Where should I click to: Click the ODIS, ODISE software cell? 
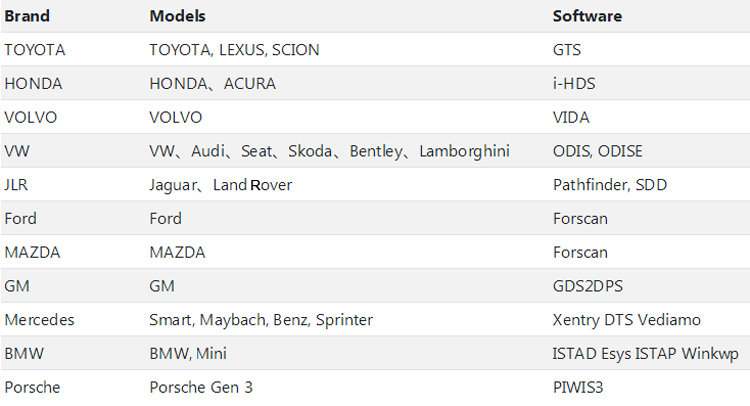coord(597,151)
